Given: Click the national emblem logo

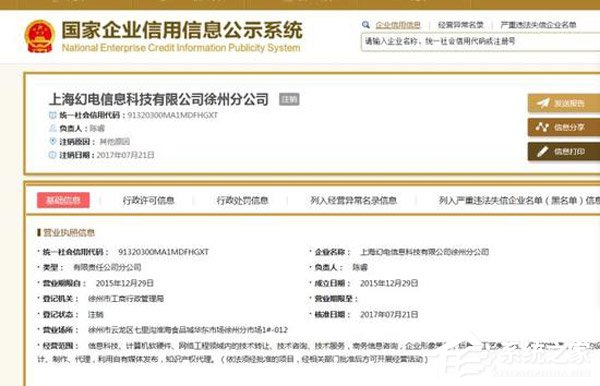Looking at the screenshot, I should coord(39,36).
